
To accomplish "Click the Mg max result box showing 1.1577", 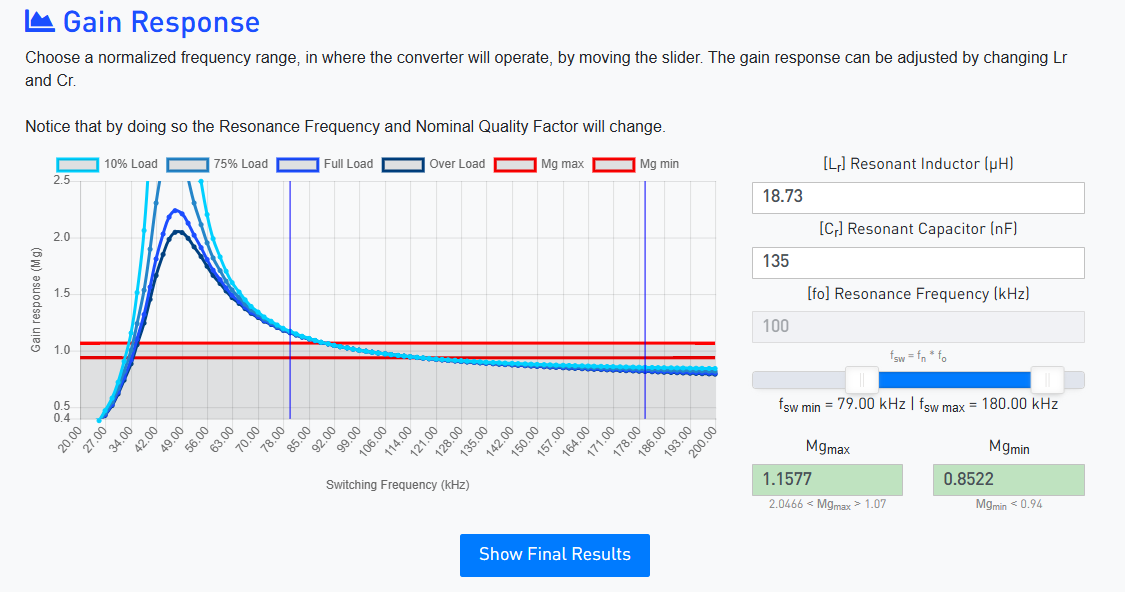I will click(827, 480).
